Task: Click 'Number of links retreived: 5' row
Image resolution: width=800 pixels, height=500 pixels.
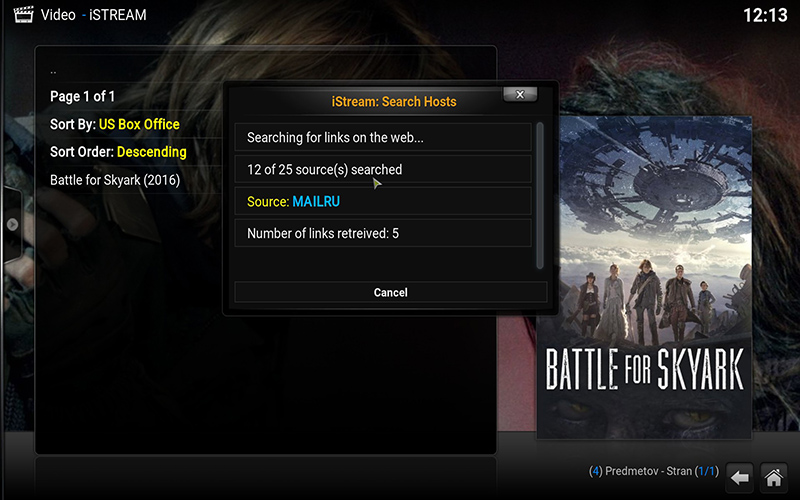Action: (383, 233)
